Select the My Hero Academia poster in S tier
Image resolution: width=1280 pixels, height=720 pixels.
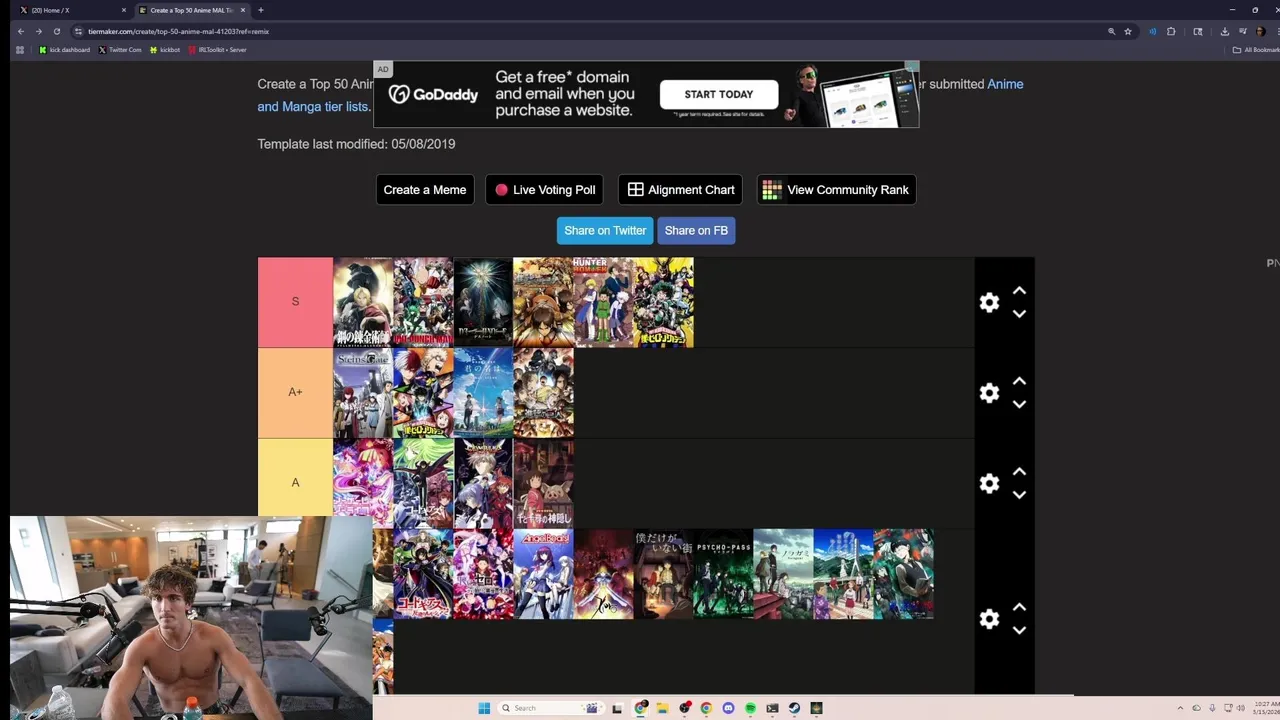(x=663, y=302)
